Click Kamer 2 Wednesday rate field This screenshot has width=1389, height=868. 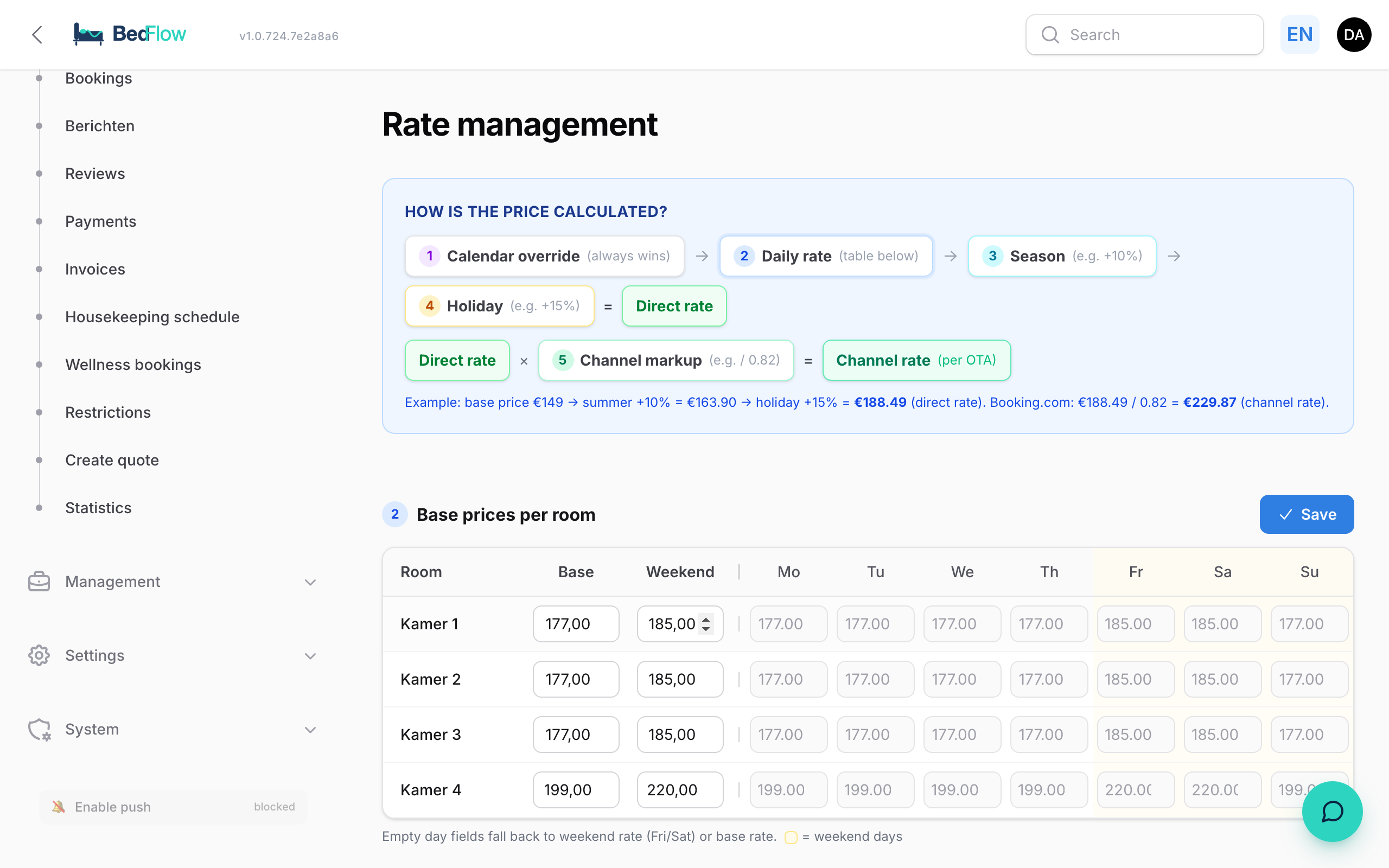pos(962,679)
